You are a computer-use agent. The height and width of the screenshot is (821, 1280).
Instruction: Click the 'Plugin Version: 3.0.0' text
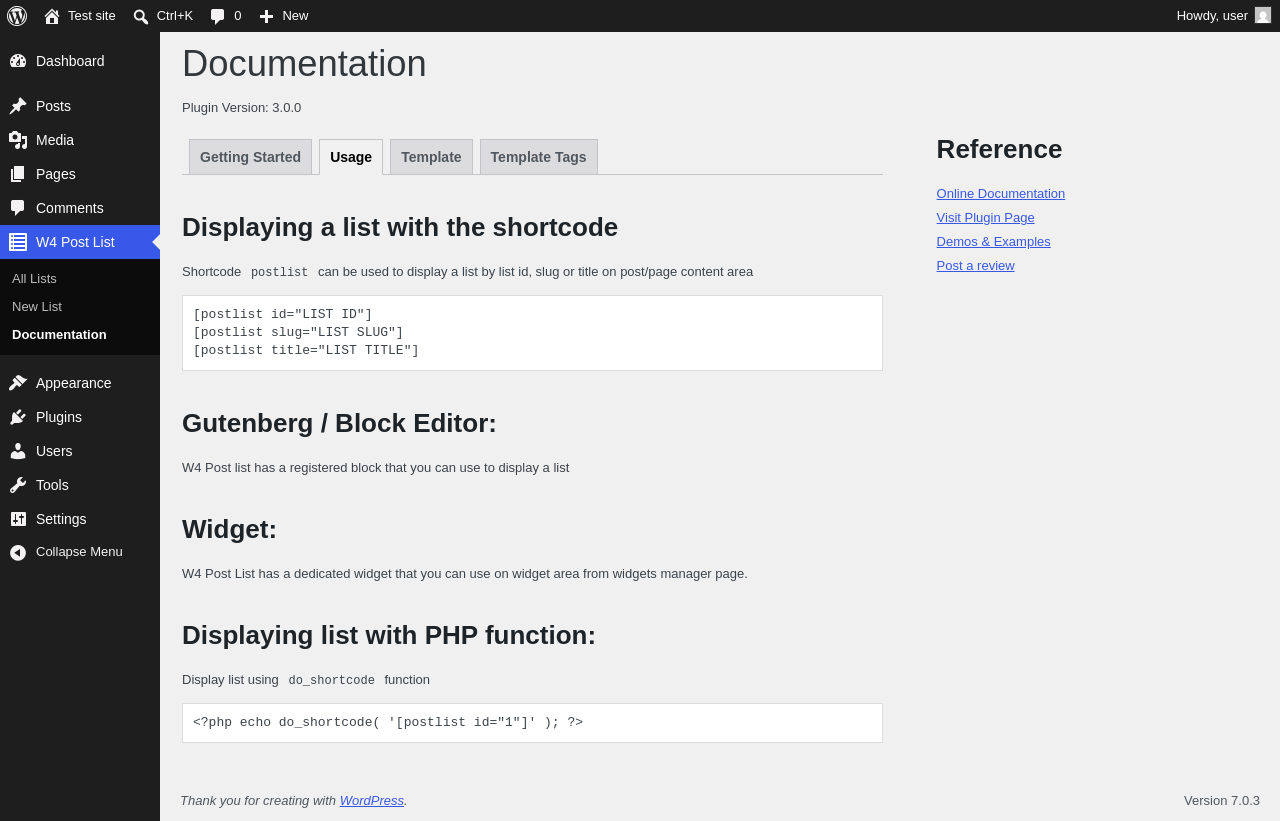(241, 108)
